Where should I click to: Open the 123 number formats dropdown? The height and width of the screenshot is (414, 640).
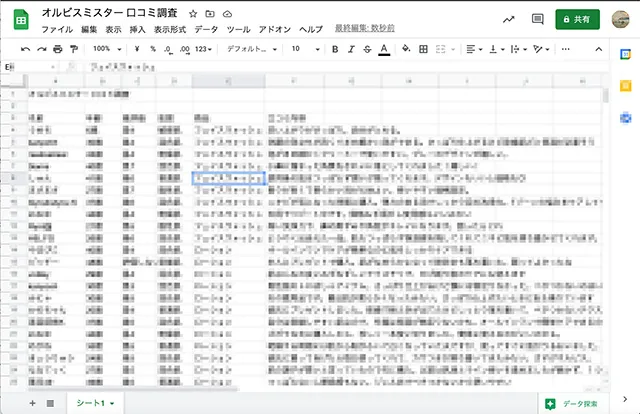203,49
